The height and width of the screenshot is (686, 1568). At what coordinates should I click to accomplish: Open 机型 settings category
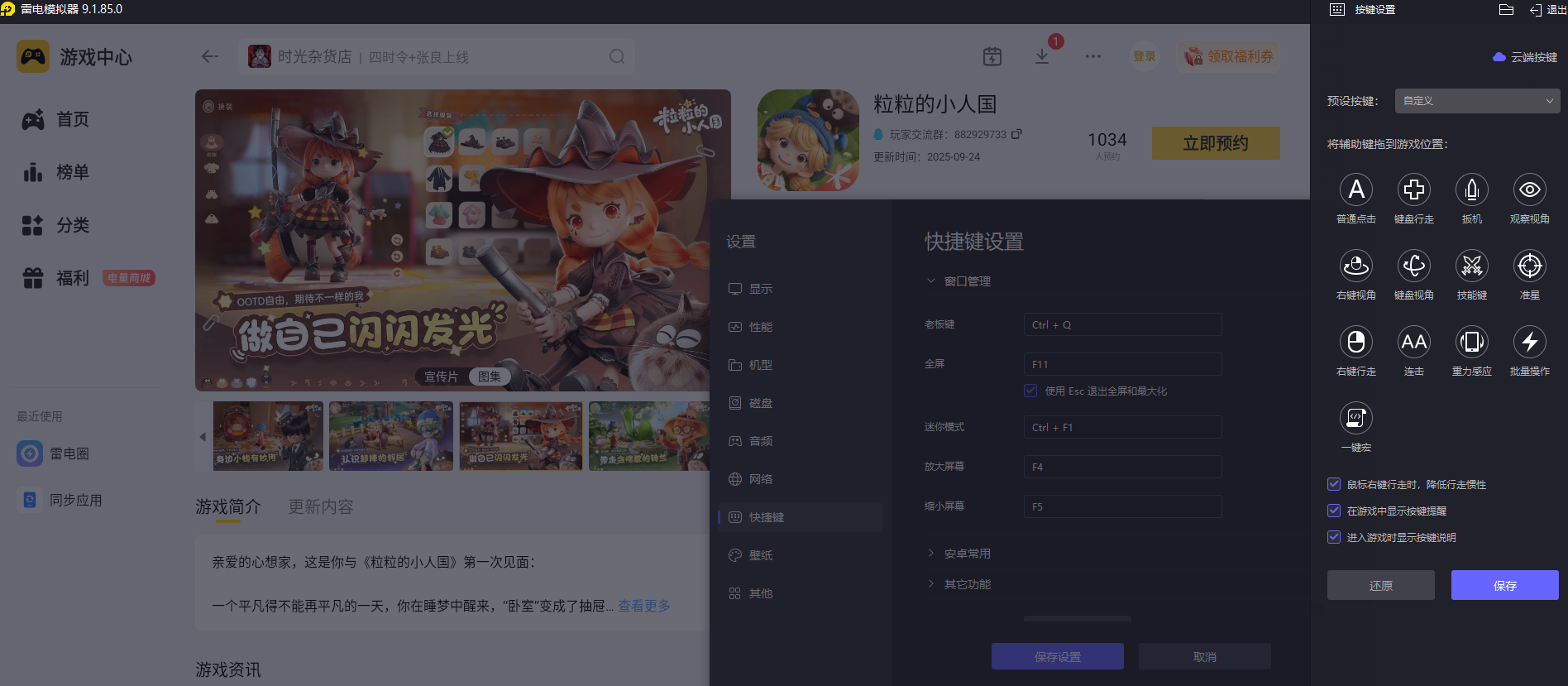[x=801, y=365]
